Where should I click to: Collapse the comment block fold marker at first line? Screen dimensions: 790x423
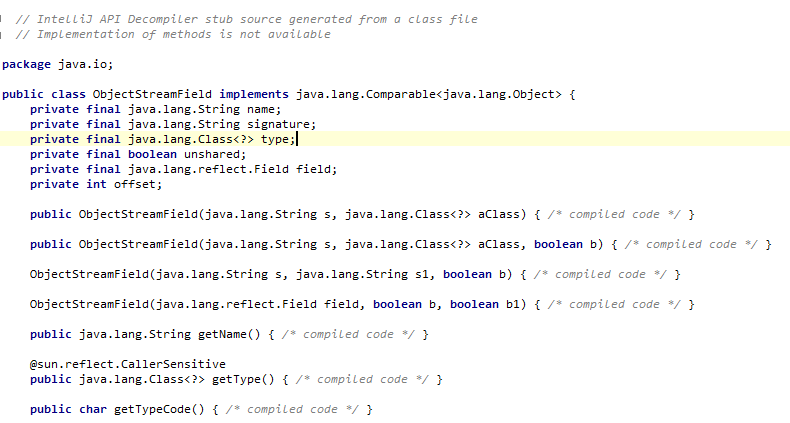tap(2, 20)
